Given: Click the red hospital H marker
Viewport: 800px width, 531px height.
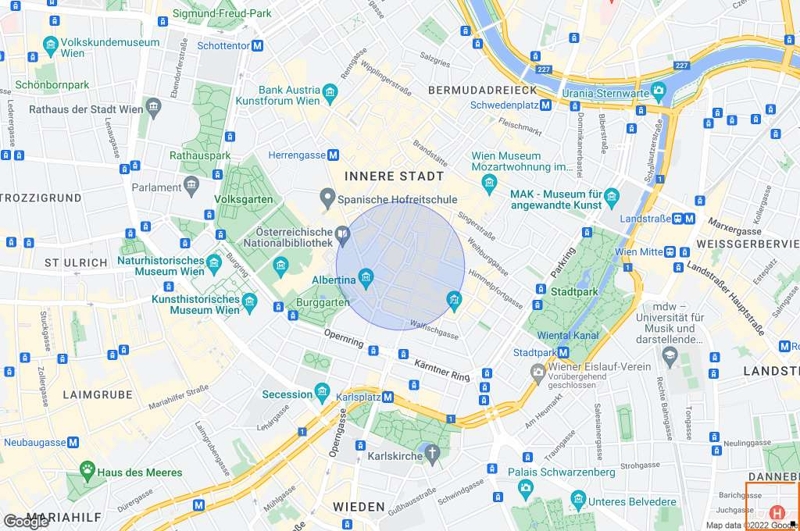Looking at the screenshot, I should [777, 512].
